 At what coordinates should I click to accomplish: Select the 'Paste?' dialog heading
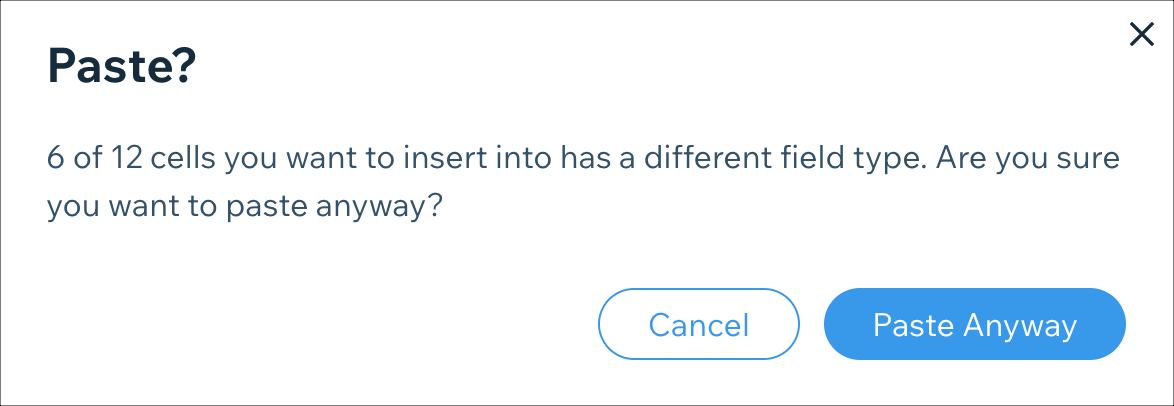(121, 67)
